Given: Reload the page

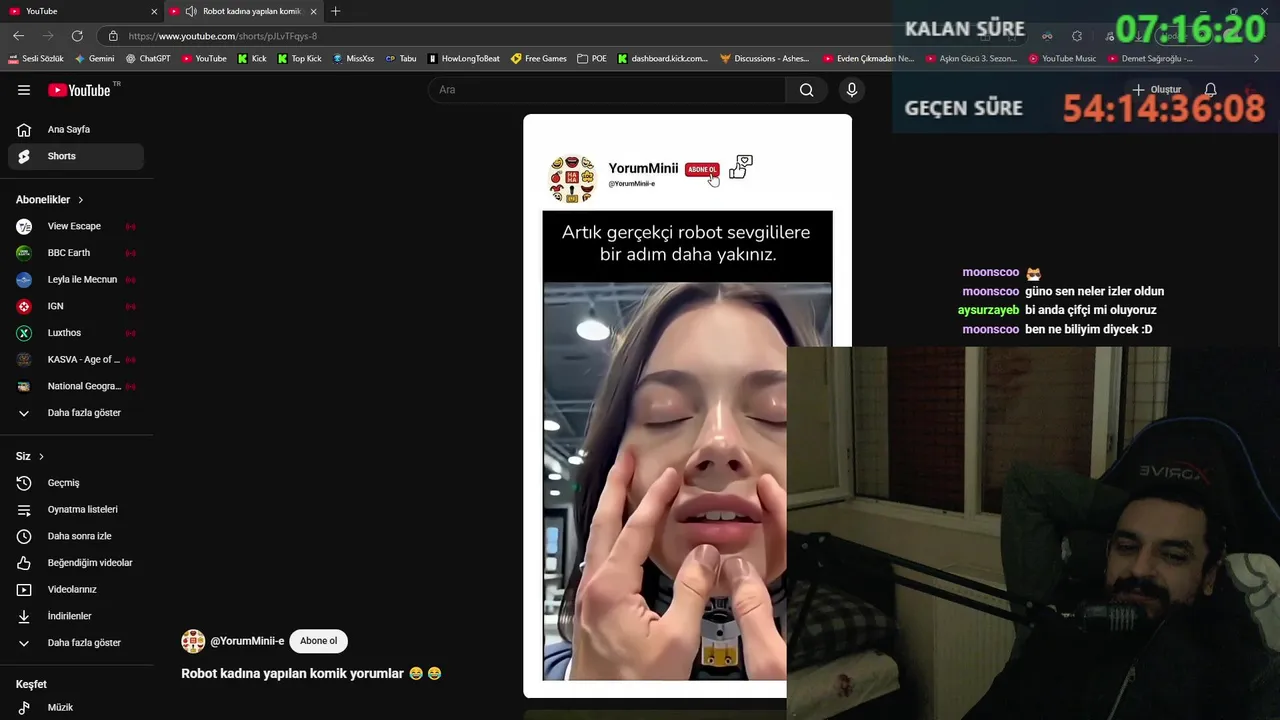Looking at the screenshot, I should click(x=77, y=36).
